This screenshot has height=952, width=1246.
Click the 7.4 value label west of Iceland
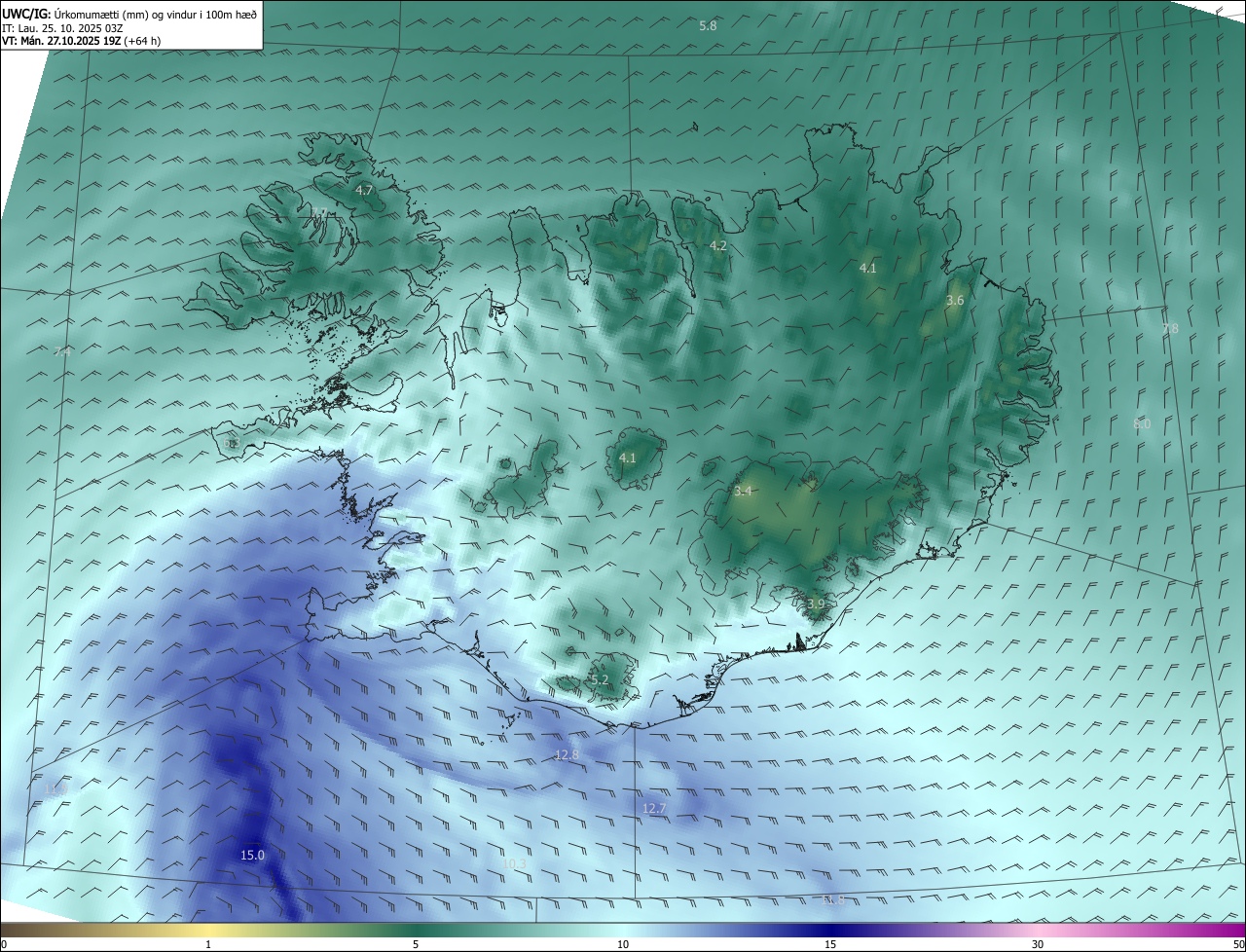click(63, 350)
